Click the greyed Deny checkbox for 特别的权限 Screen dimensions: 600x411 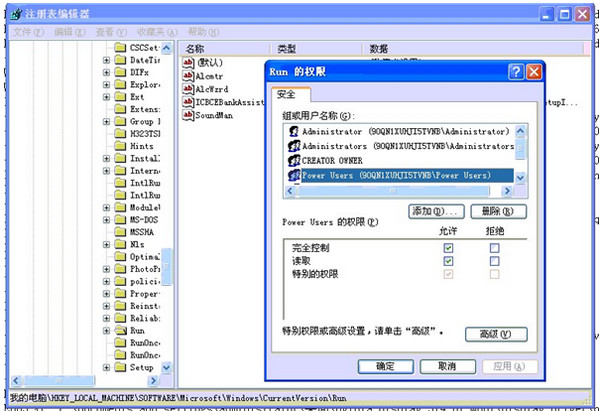tap(494, 274)
